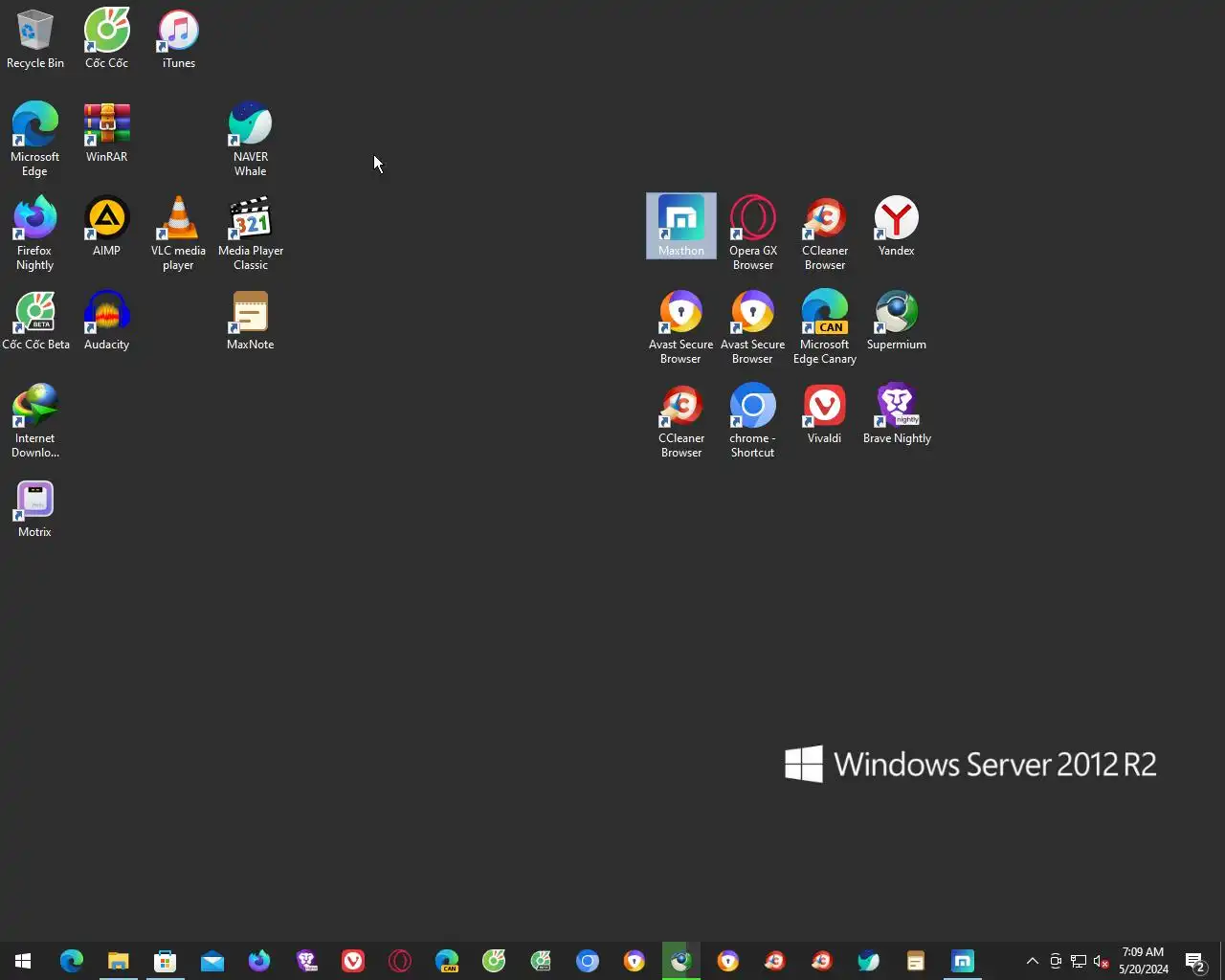Select the chrome - Shortcut desktop icon
This screenshot has width=1225, height=980.
(x=753, y=421)
